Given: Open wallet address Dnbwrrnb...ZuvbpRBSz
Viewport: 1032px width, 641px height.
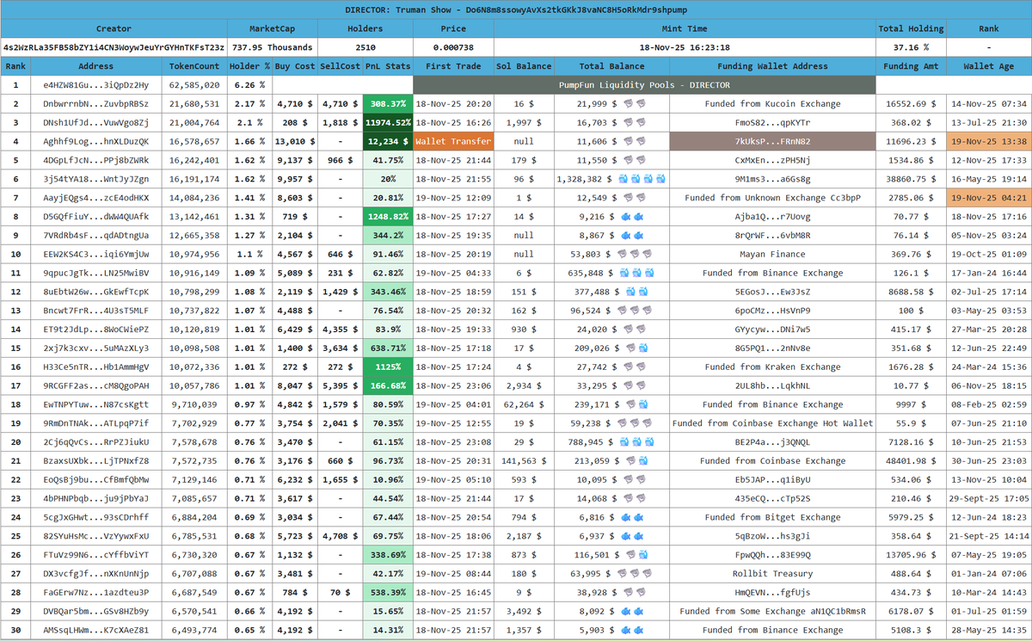Looking at the screenshot, I should coord(96,103).
